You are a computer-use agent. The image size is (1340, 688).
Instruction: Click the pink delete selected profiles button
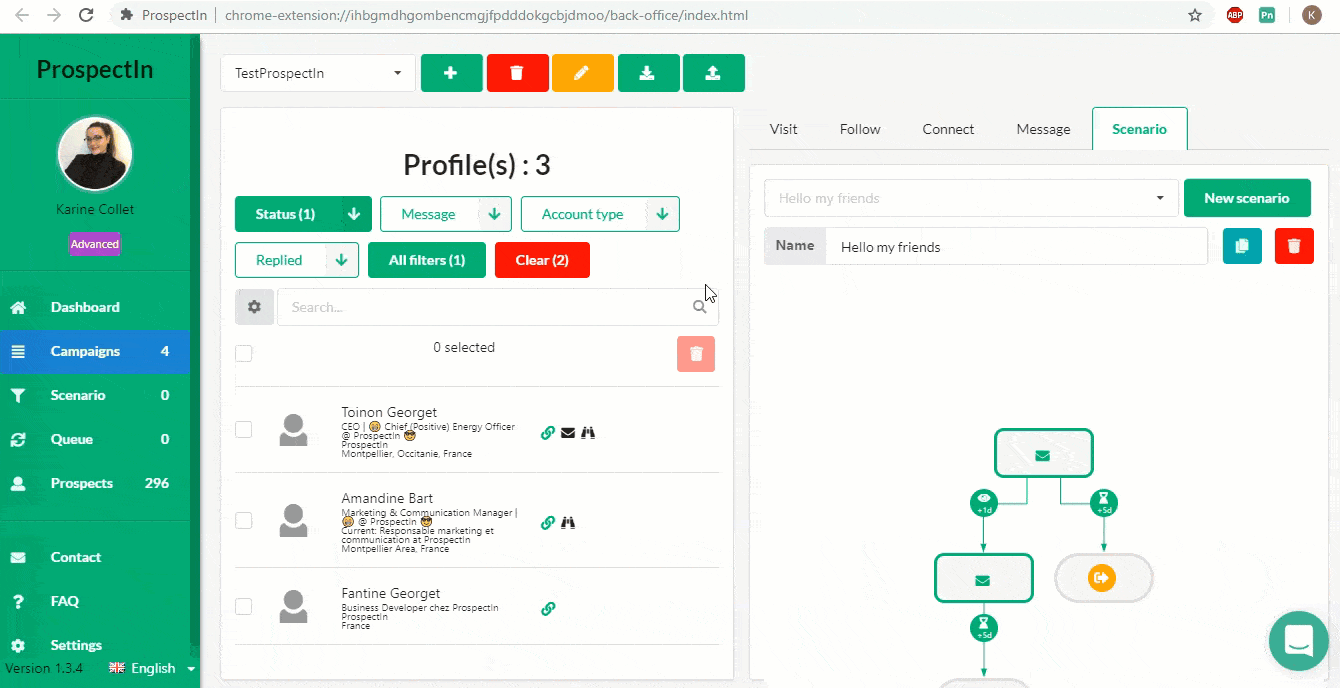696,354
